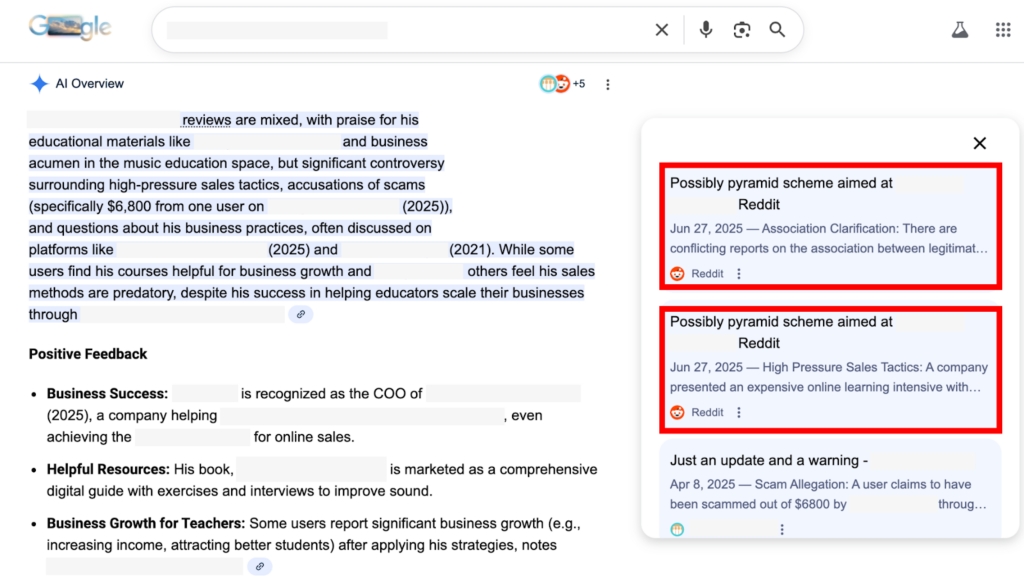Click the magnifying glass search icon
This screenshot has width=1024, height=580.
pos(777,30)
